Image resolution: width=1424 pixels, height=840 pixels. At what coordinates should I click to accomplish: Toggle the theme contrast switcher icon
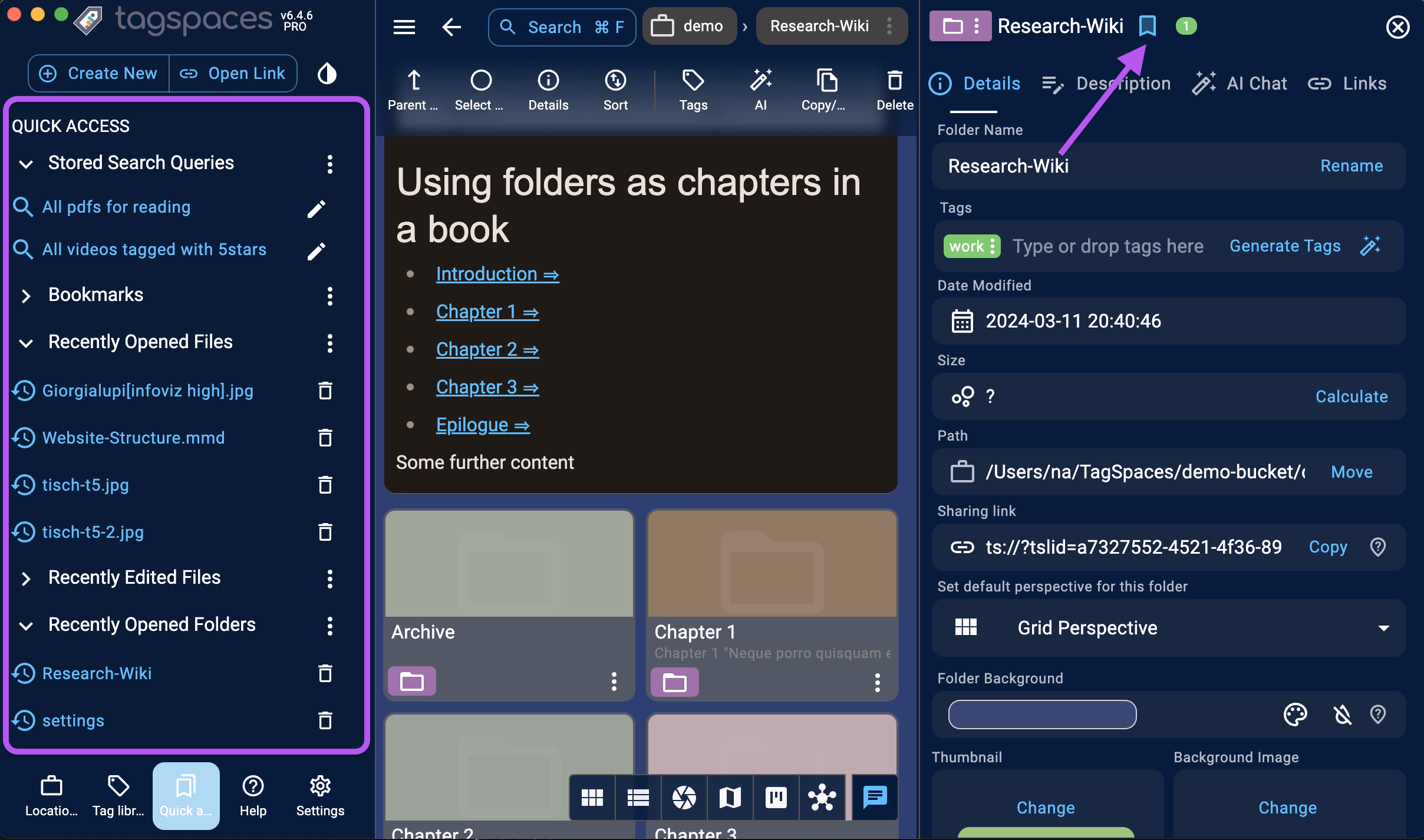[327, 74]
